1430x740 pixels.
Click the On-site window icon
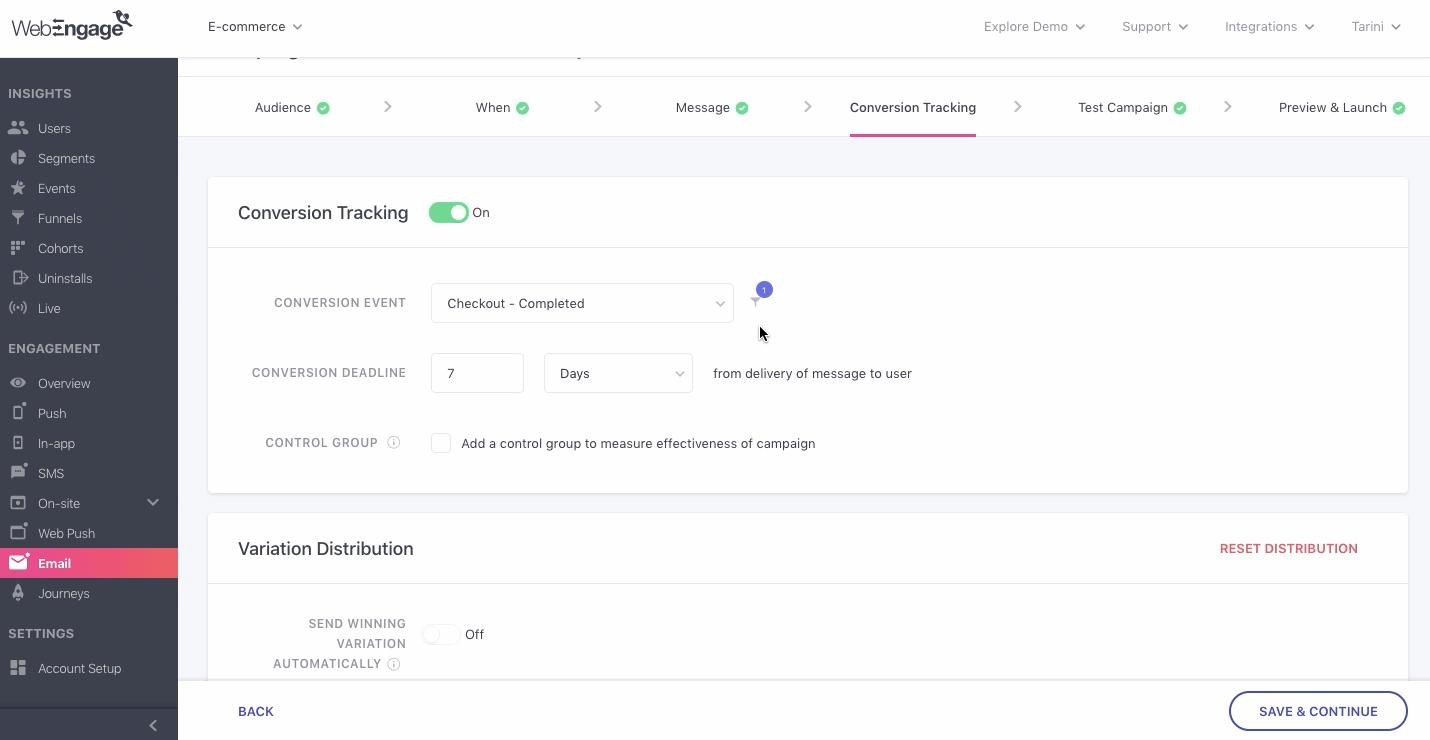(x=18, y=503)
